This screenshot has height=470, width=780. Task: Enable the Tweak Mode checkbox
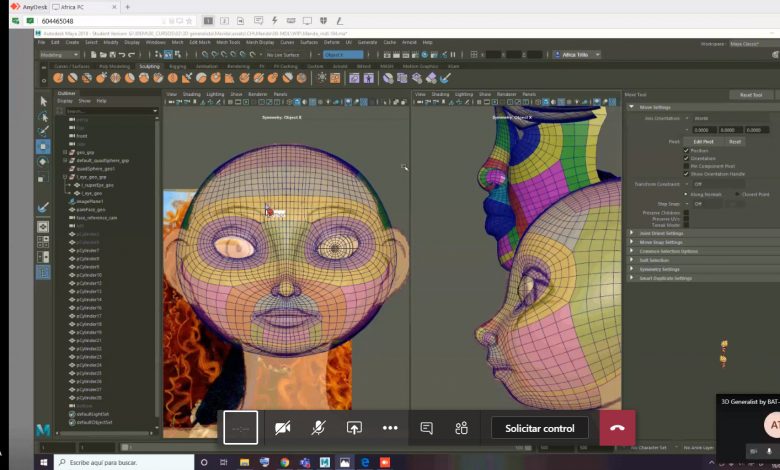click(686, 225)
